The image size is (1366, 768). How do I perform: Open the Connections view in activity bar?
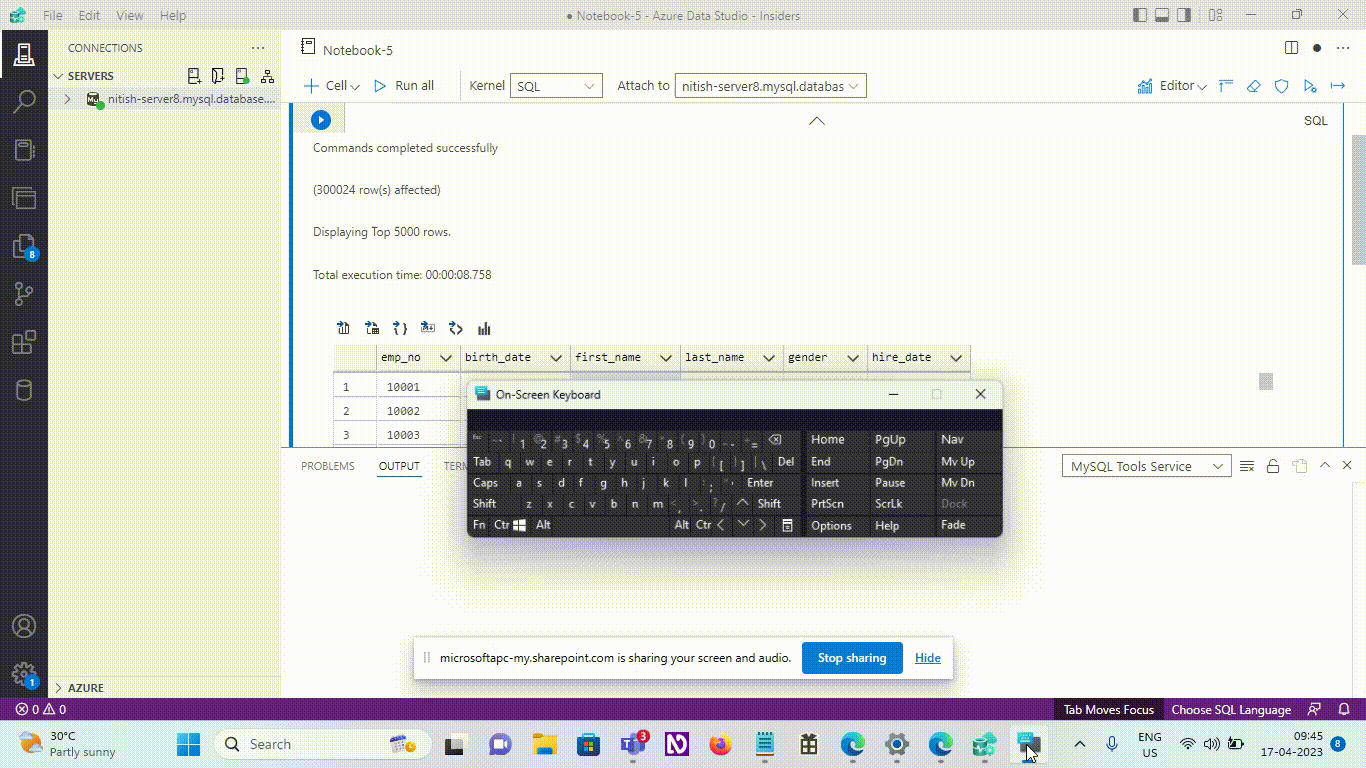coord(24,53)
